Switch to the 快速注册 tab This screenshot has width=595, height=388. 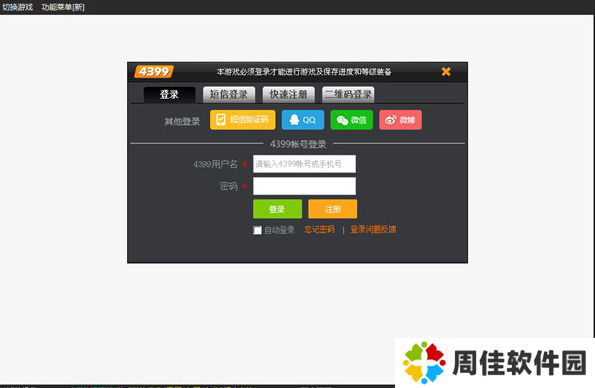click(288, 95)
